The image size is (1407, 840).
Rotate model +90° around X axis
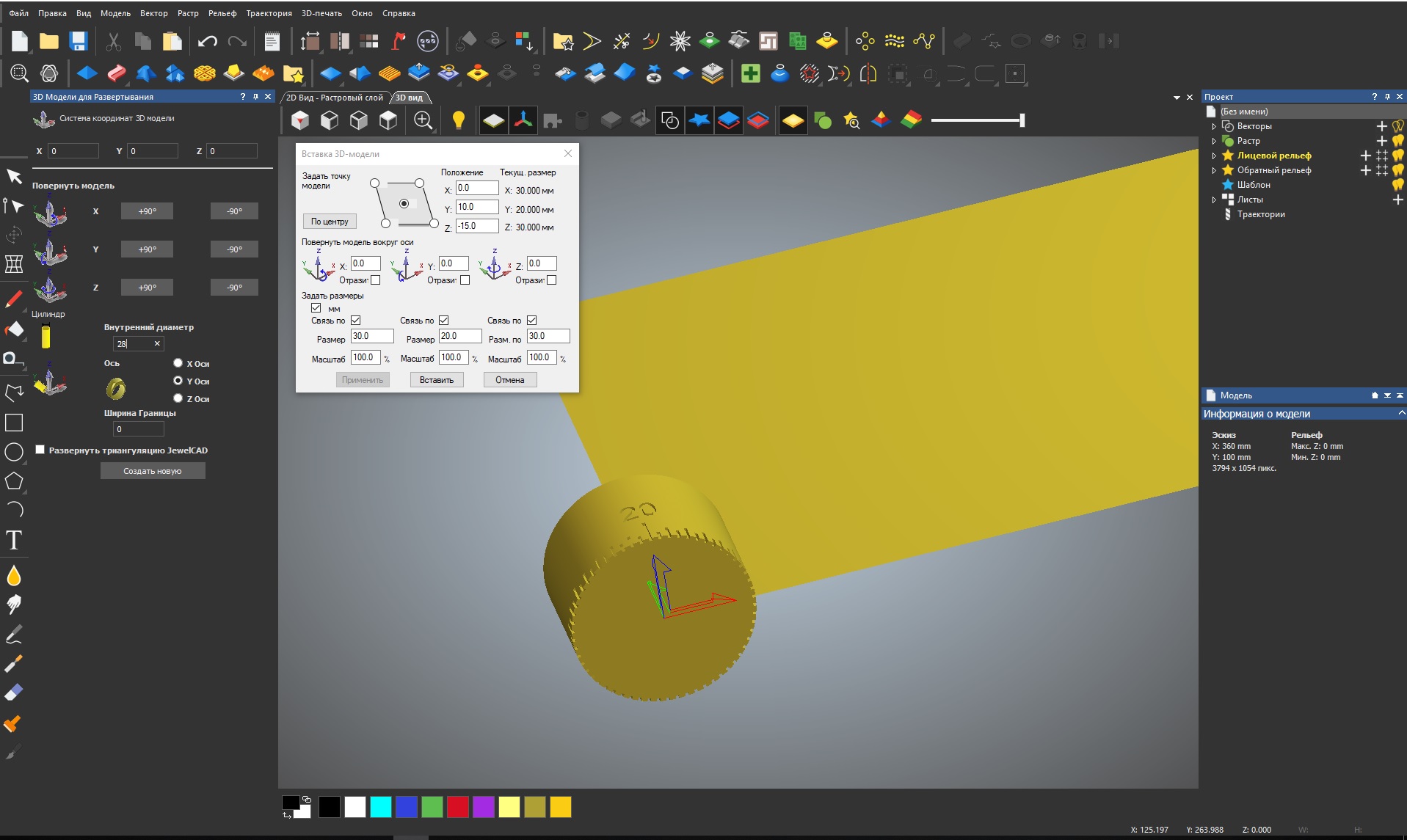click(x=148, y=211)
